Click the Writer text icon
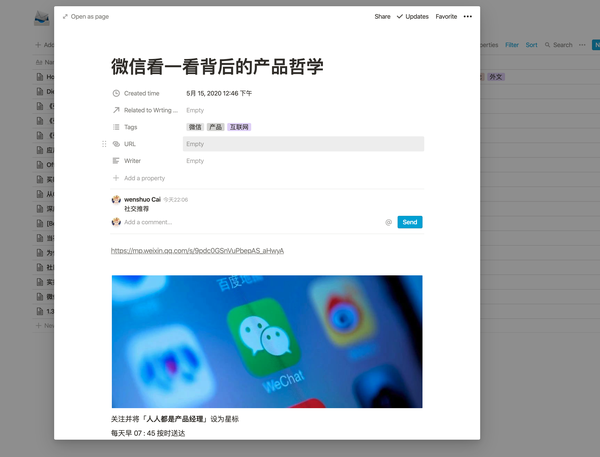This screenshot has width=600, height=457. point(116,161)
